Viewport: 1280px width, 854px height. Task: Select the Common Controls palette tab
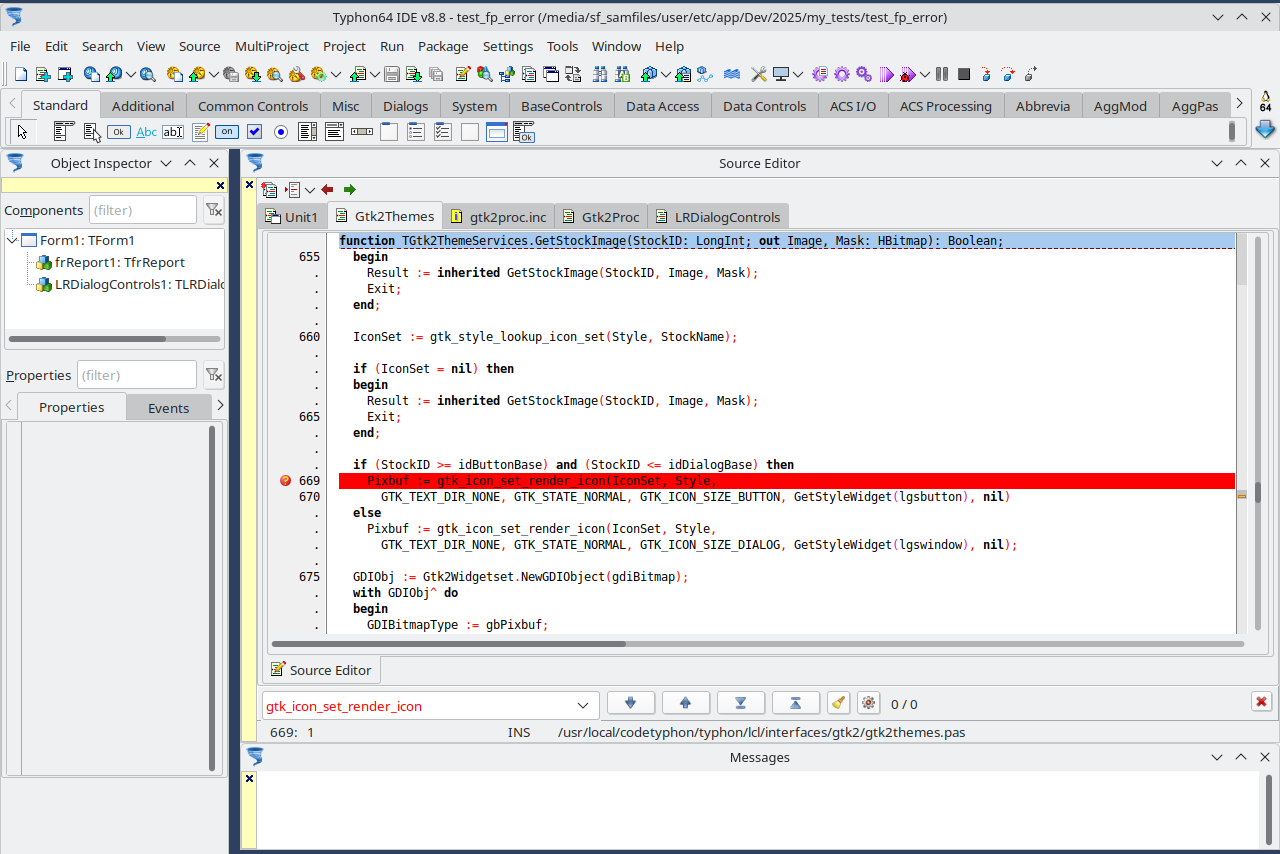253,106
